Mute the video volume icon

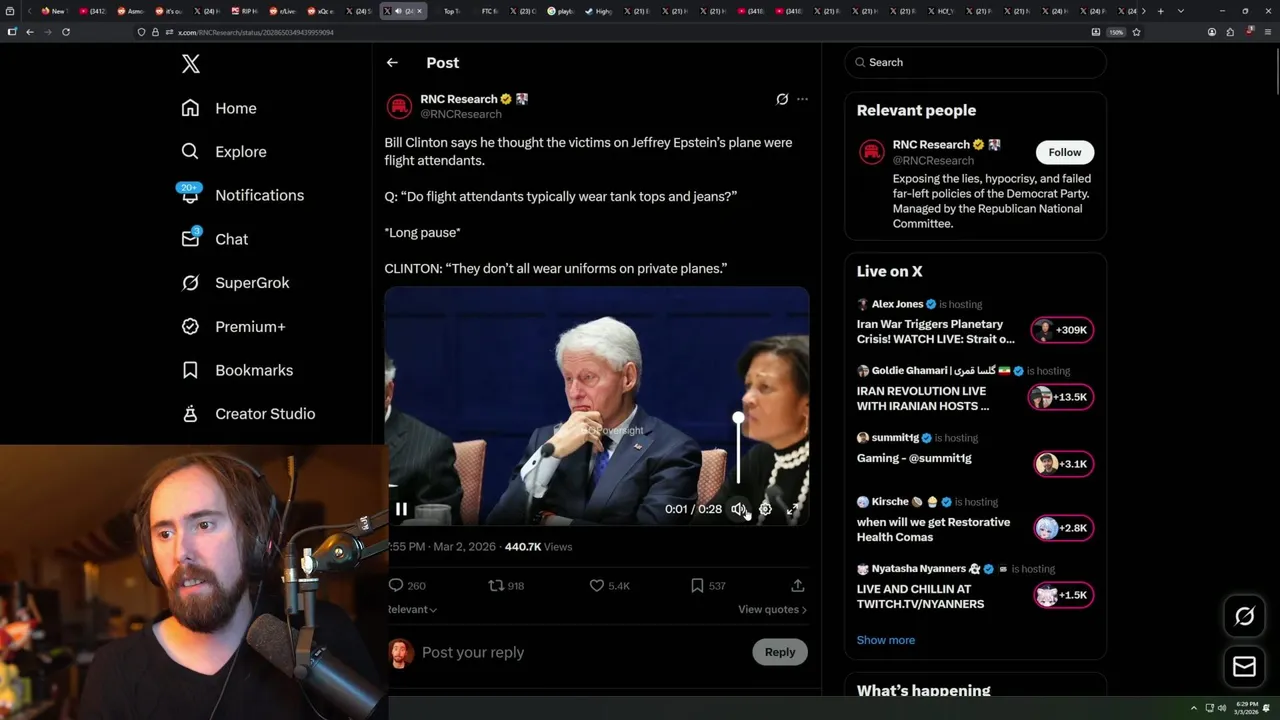click(x=738, y=509)
